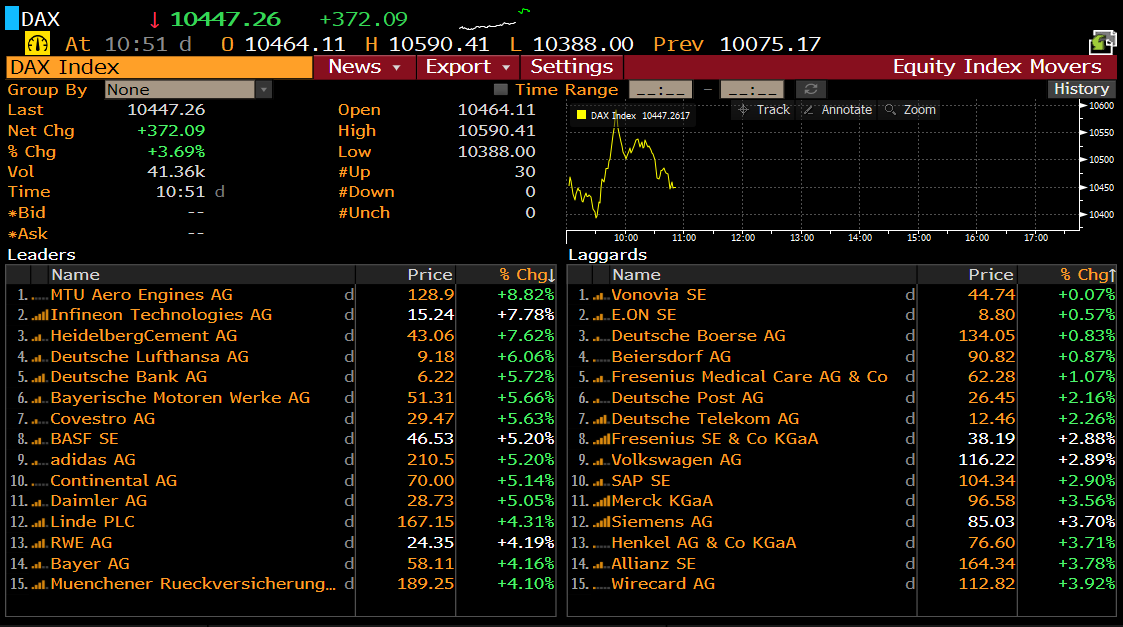Click volume bars icon for Merck KGaA
Screen dimensions: 1123x627
pos(602,501)
